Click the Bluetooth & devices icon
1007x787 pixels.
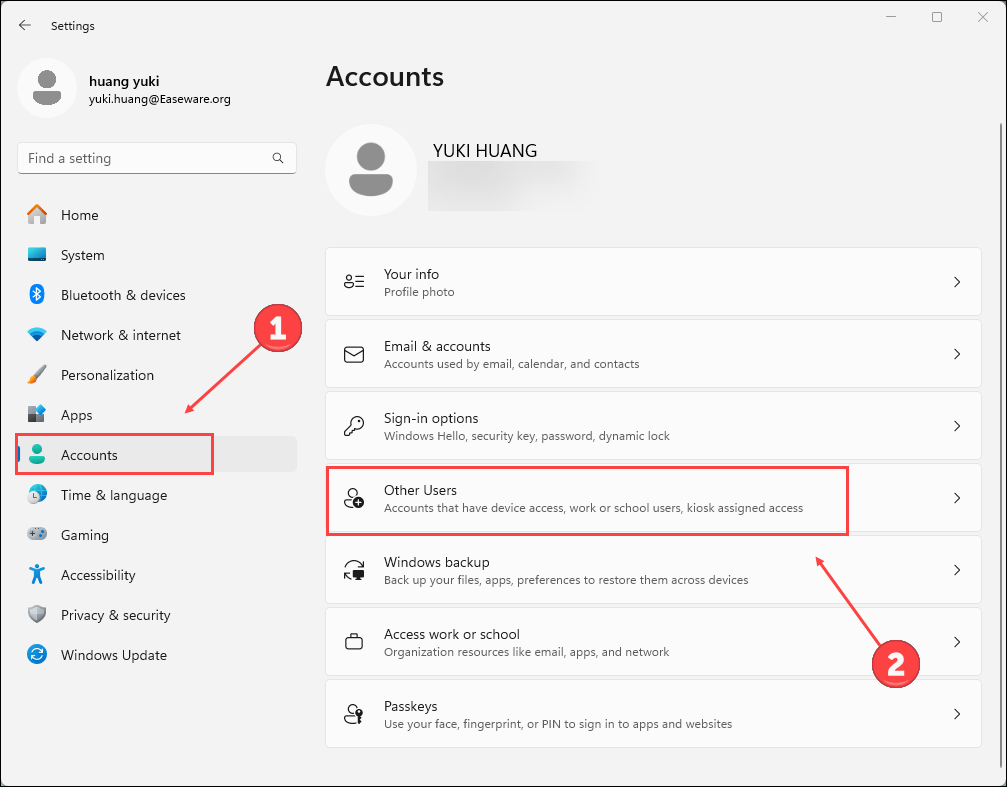coord(37,295)
